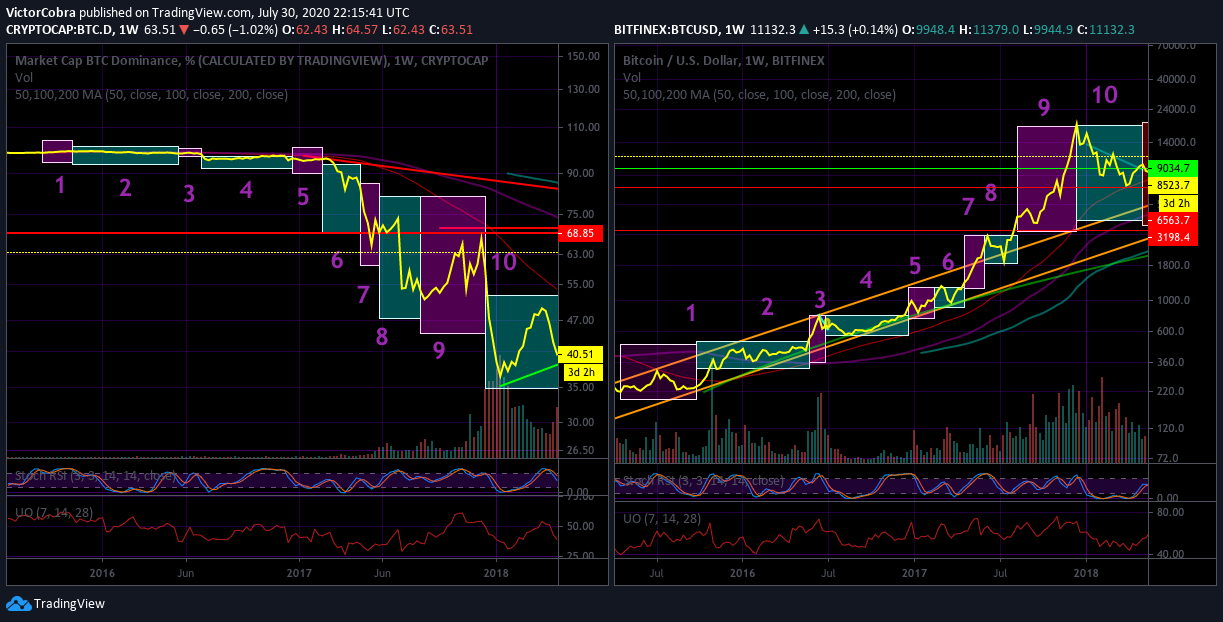This screenshot has height=622, width=1223.
Task: Click the Bitcoin / U.S. Dollar chart title
Action: point(724,60)
